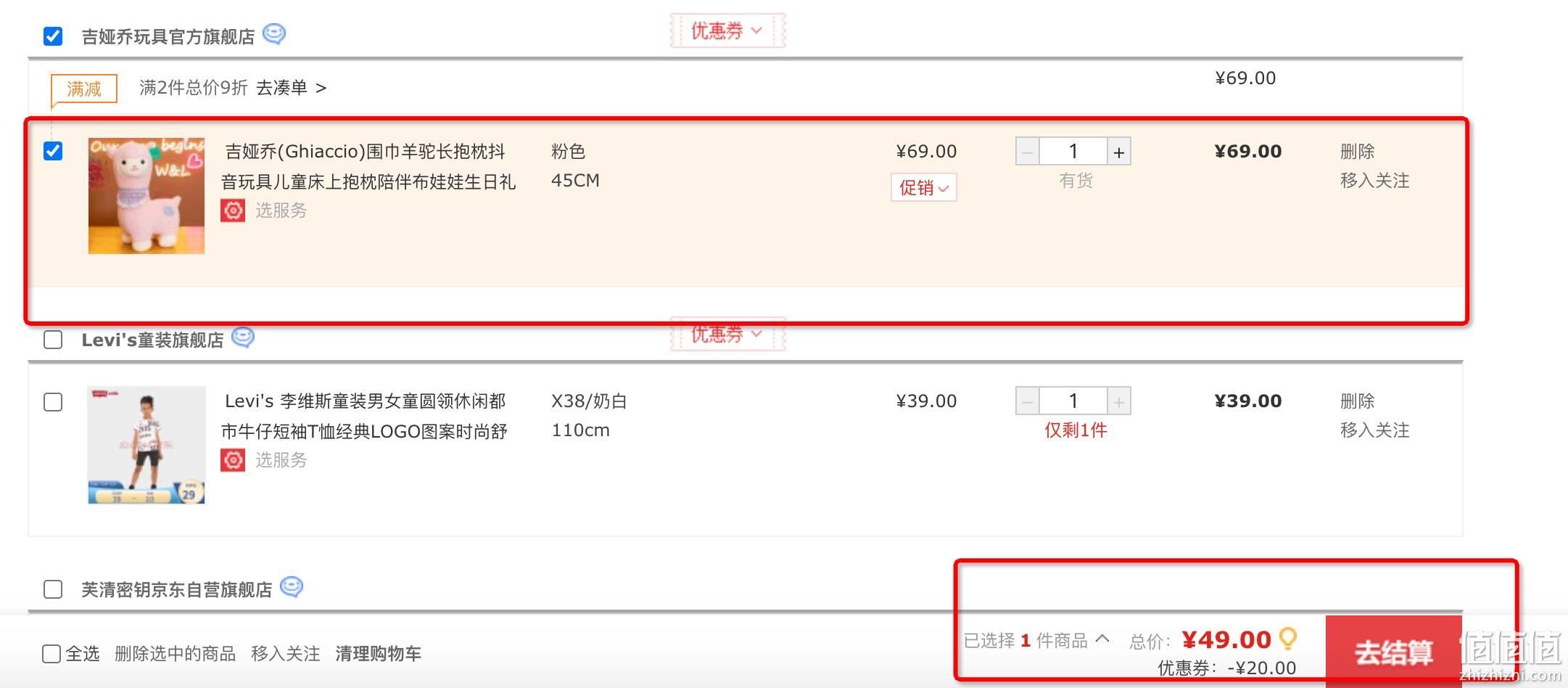This screenshot has height=688, width=1568.
Task: Click the 粉色 45CM variant text
Action: (x=575, y=166)
